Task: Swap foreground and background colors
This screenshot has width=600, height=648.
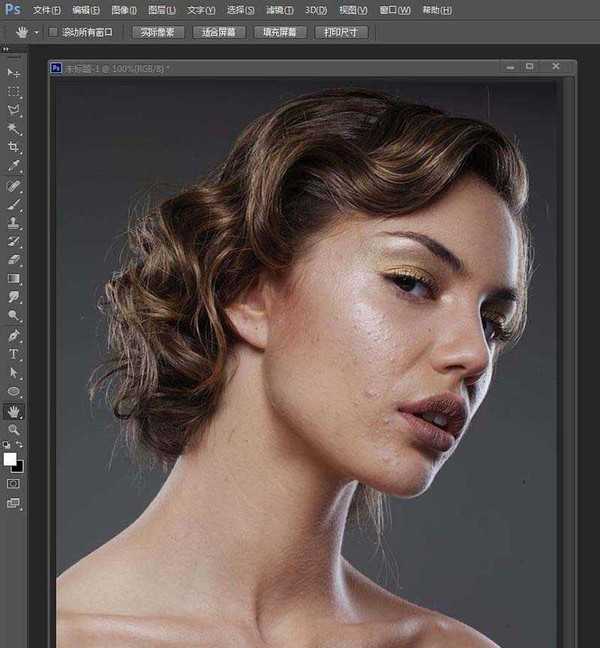Action: [19, 445]
